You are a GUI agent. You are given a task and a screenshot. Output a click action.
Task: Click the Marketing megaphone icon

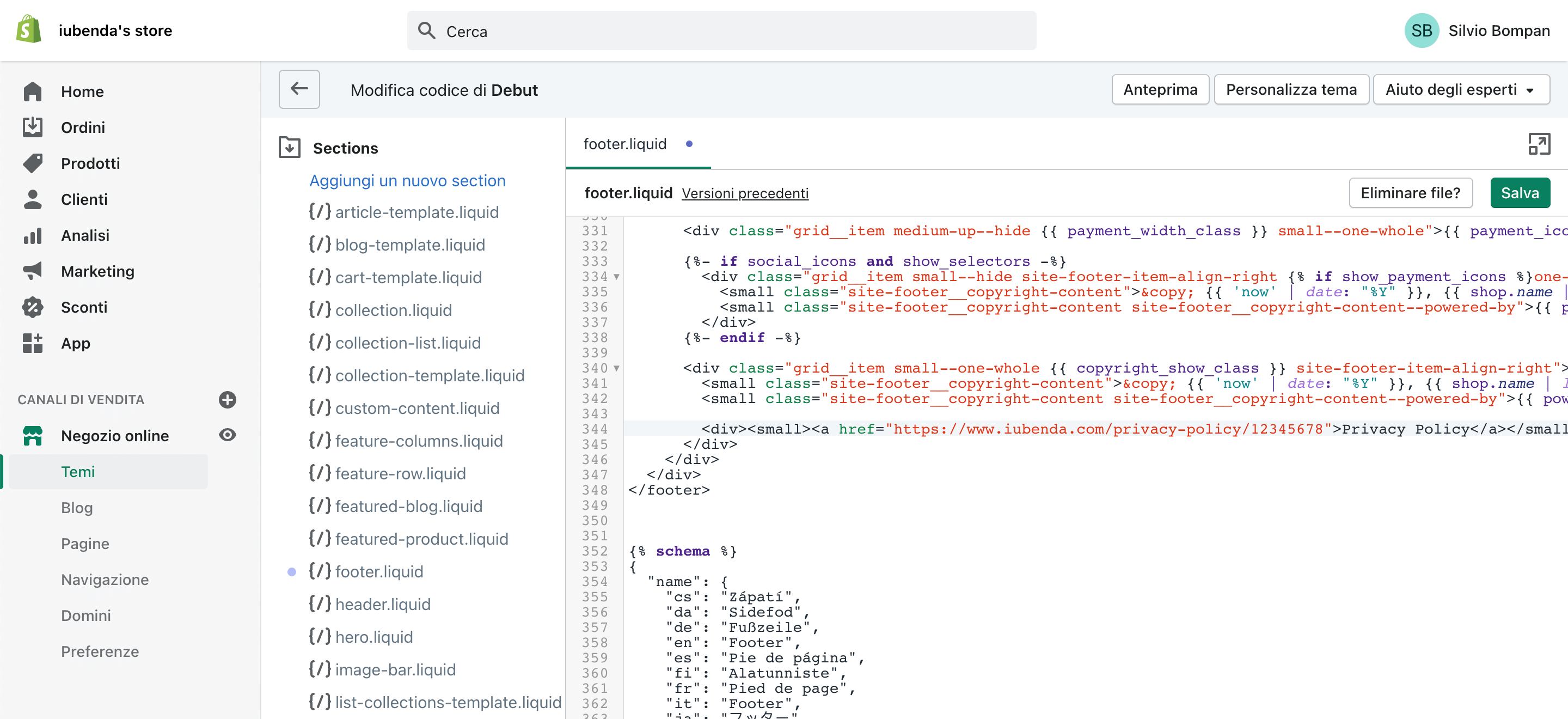coord(33,271)
